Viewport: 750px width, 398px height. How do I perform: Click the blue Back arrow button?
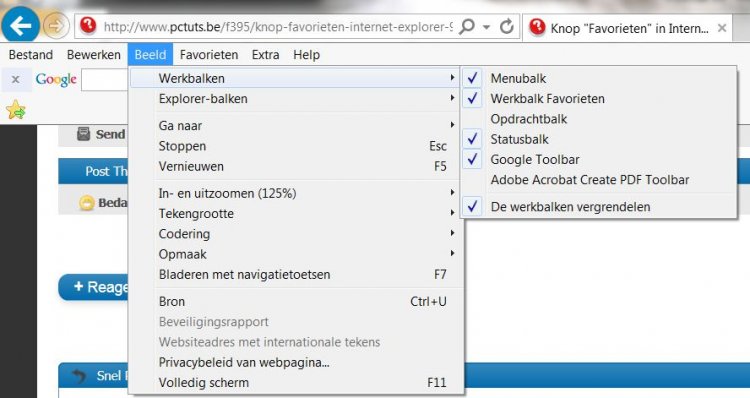coord(20,25)
